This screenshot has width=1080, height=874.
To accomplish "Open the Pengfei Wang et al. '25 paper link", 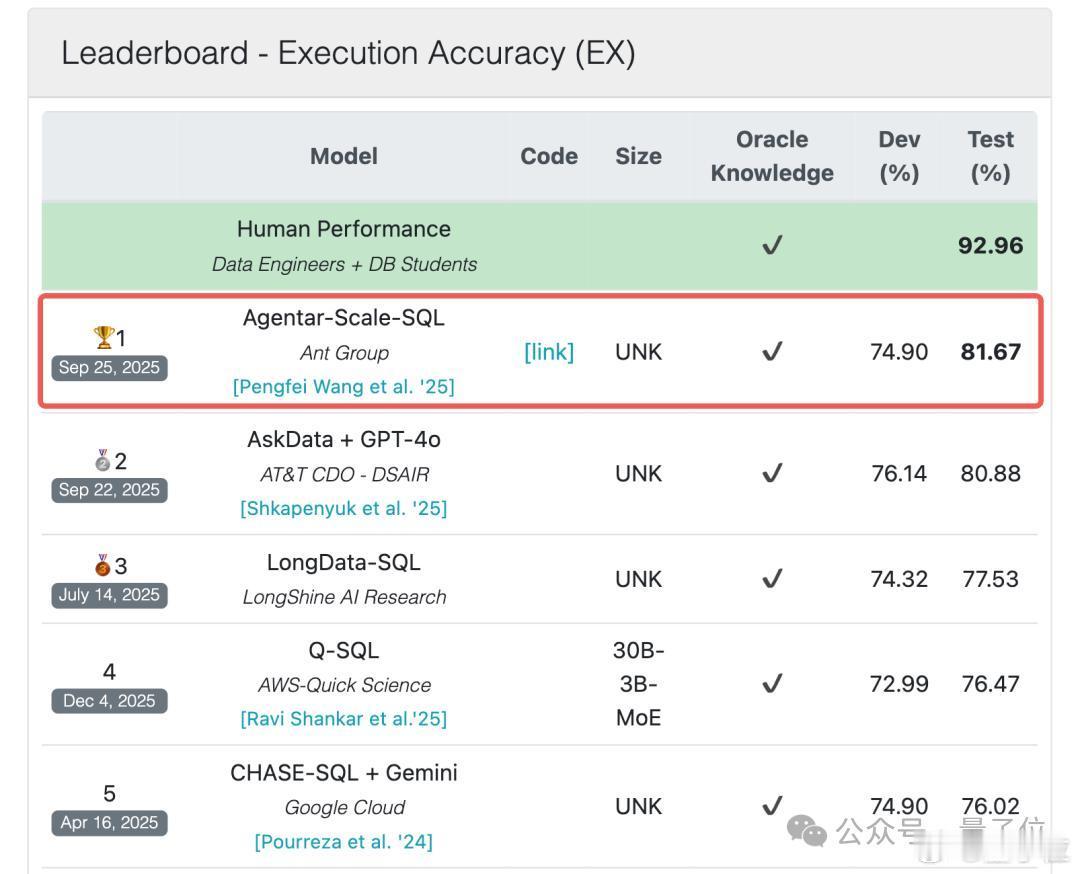I will [x=344, y=386].
